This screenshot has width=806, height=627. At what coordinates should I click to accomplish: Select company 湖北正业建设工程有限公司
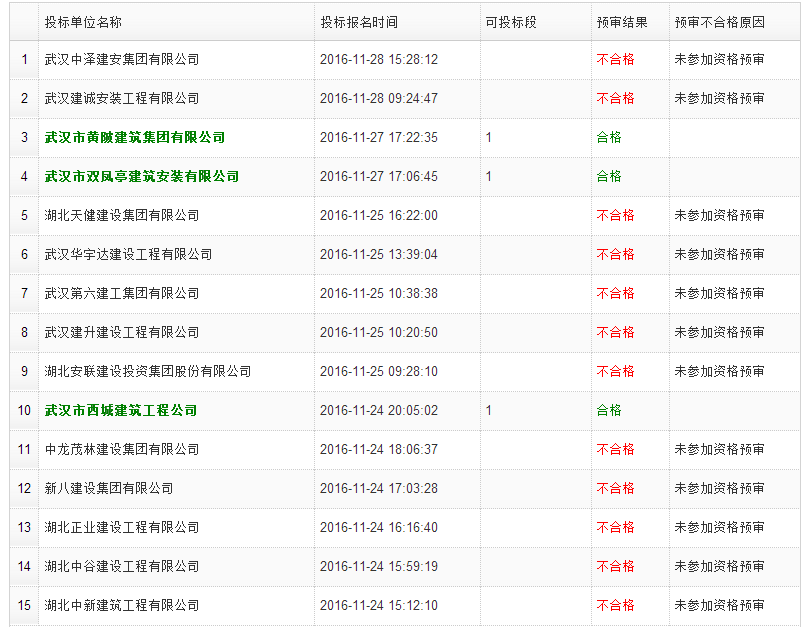pyautogui.click(x=122, y=527)
